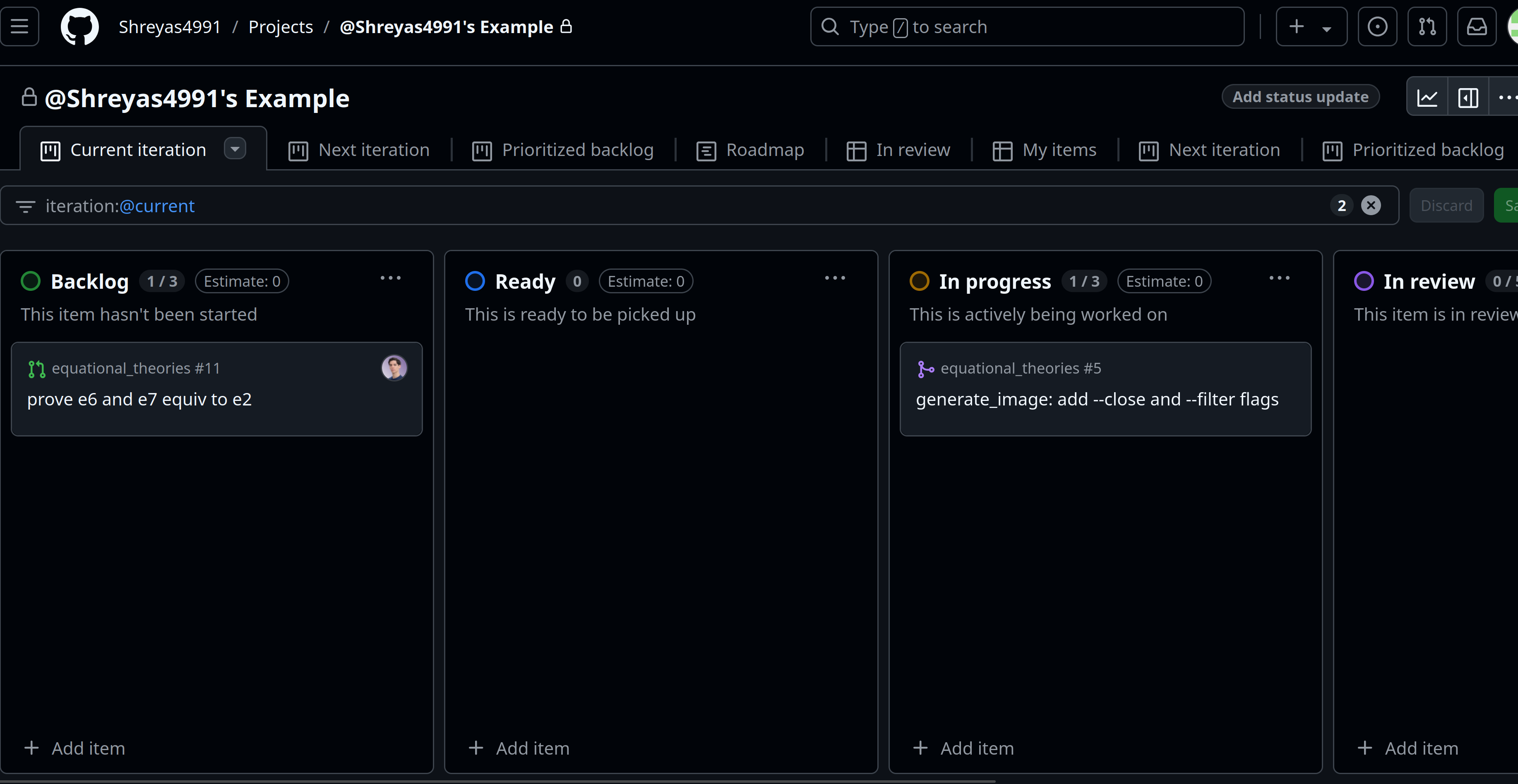Screen dimensions: 1518x784
Task: Click the Discard button
Action: (1446, 205)
